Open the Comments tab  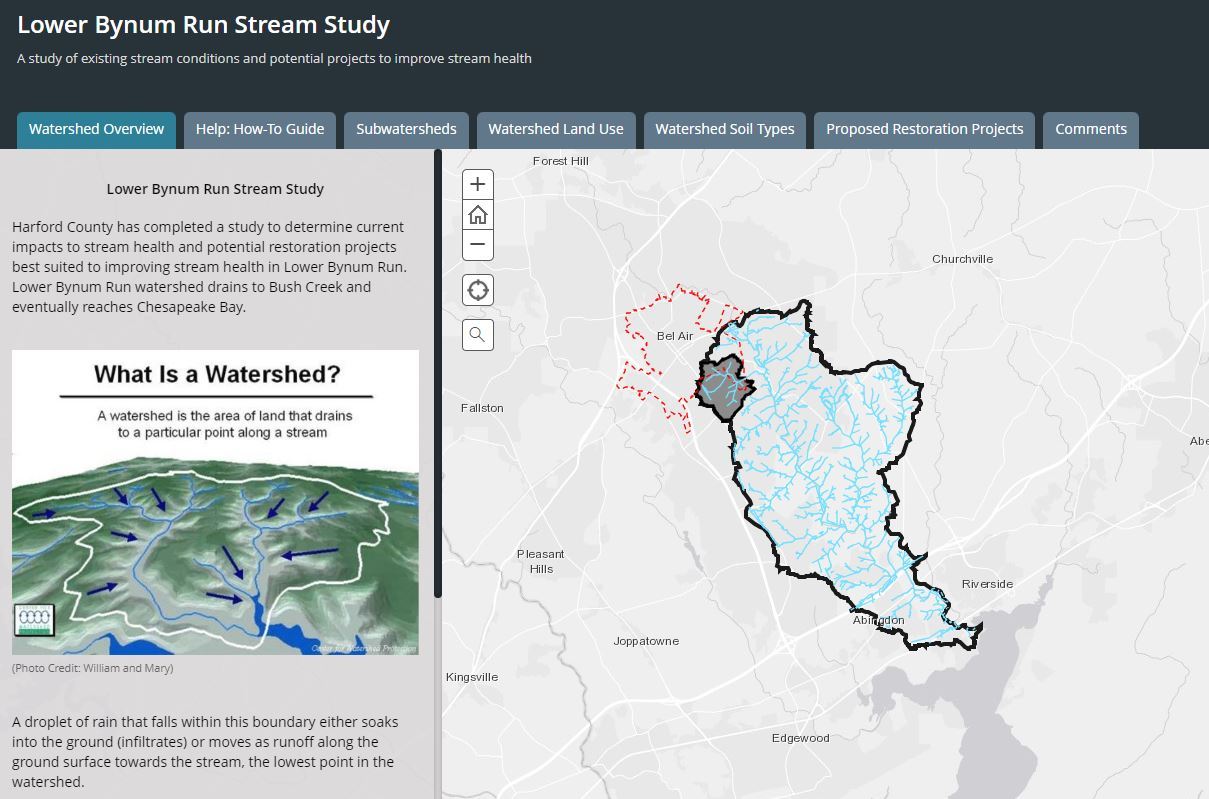pyautogui.click(x=1090, y=129)
